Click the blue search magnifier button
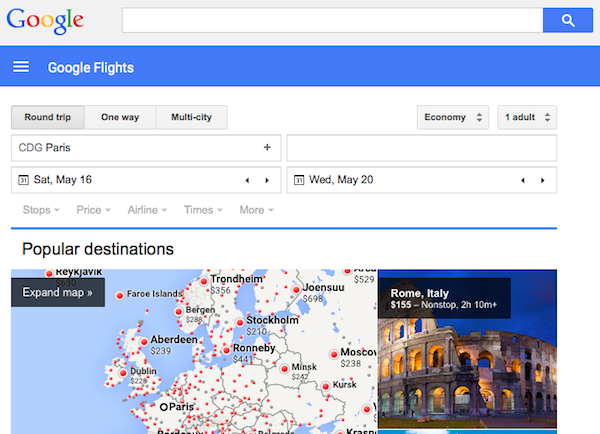Screen dimensions: 600x434 click(568, 20)
